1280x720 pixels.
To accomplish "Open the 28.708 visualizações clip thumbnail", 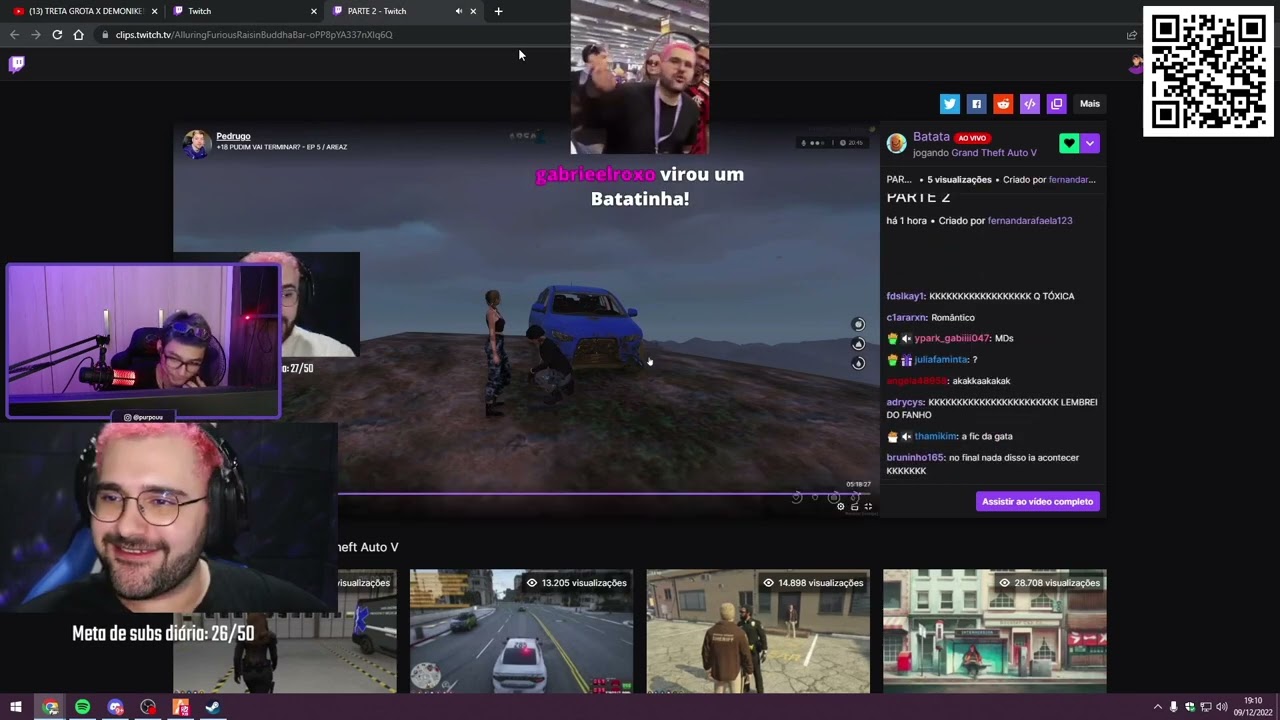I will pyautogui.click(x=995, y=631).
